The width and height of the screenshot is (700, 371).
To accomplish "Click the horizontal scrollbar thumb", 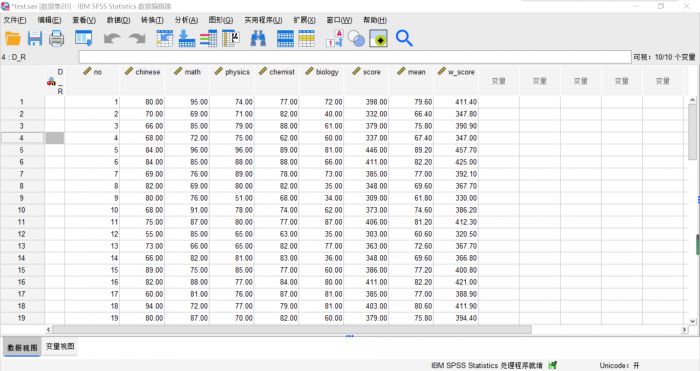I will click(292, 329).
